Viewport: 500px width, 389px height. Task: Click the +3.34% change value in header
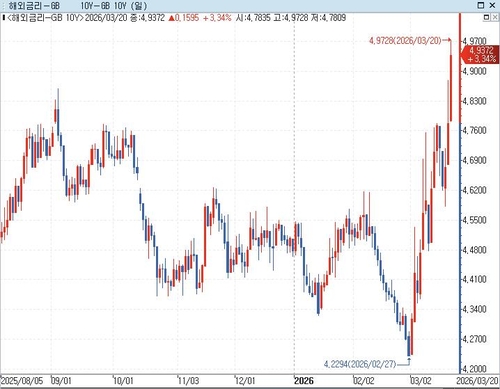(217, 18)
